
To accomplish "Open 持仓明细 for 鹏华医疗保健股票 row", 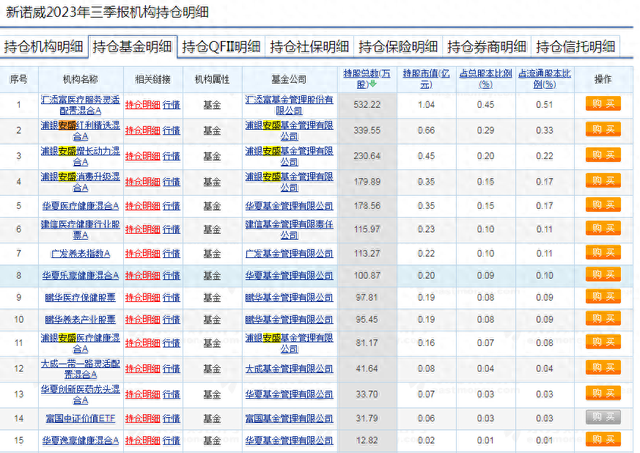I will [x=142, y=298].
